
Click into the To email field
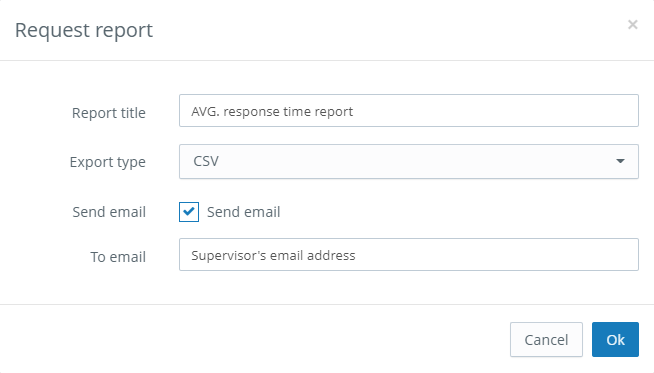409,255
